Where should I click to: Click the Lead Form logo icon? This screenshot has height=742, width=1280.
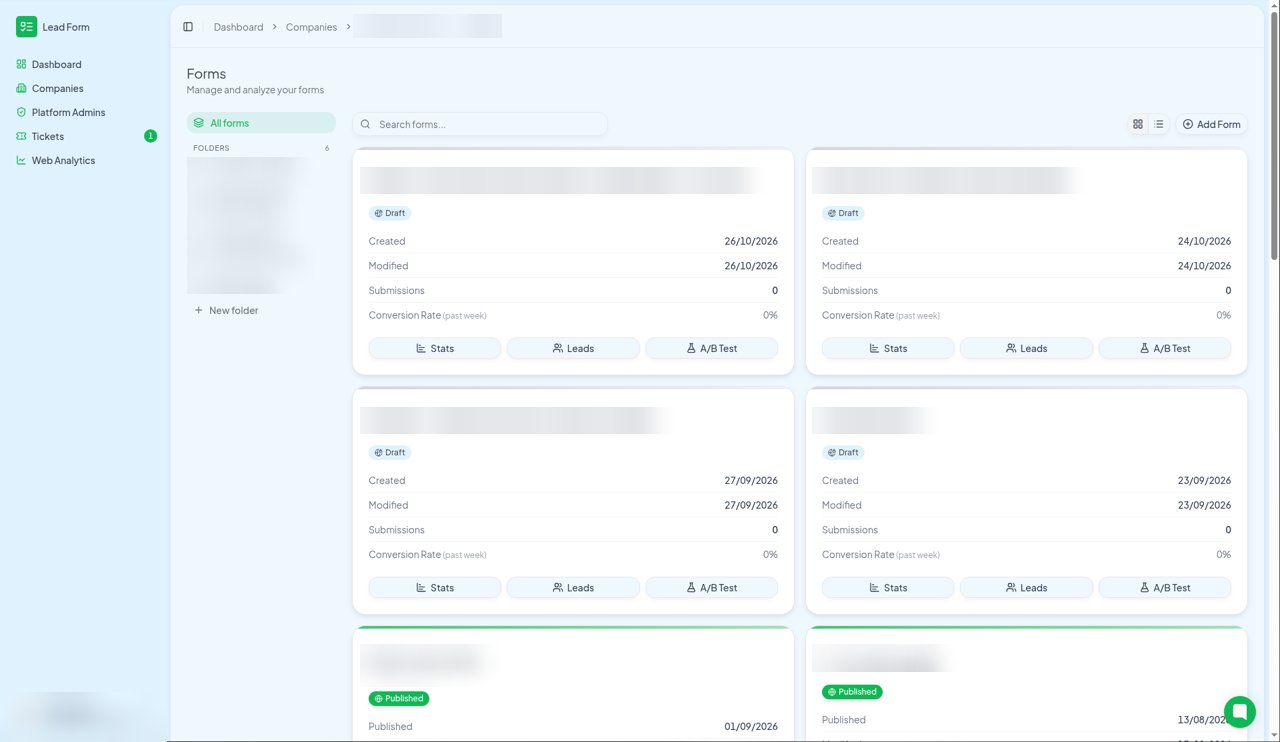[x=26, y=27]
